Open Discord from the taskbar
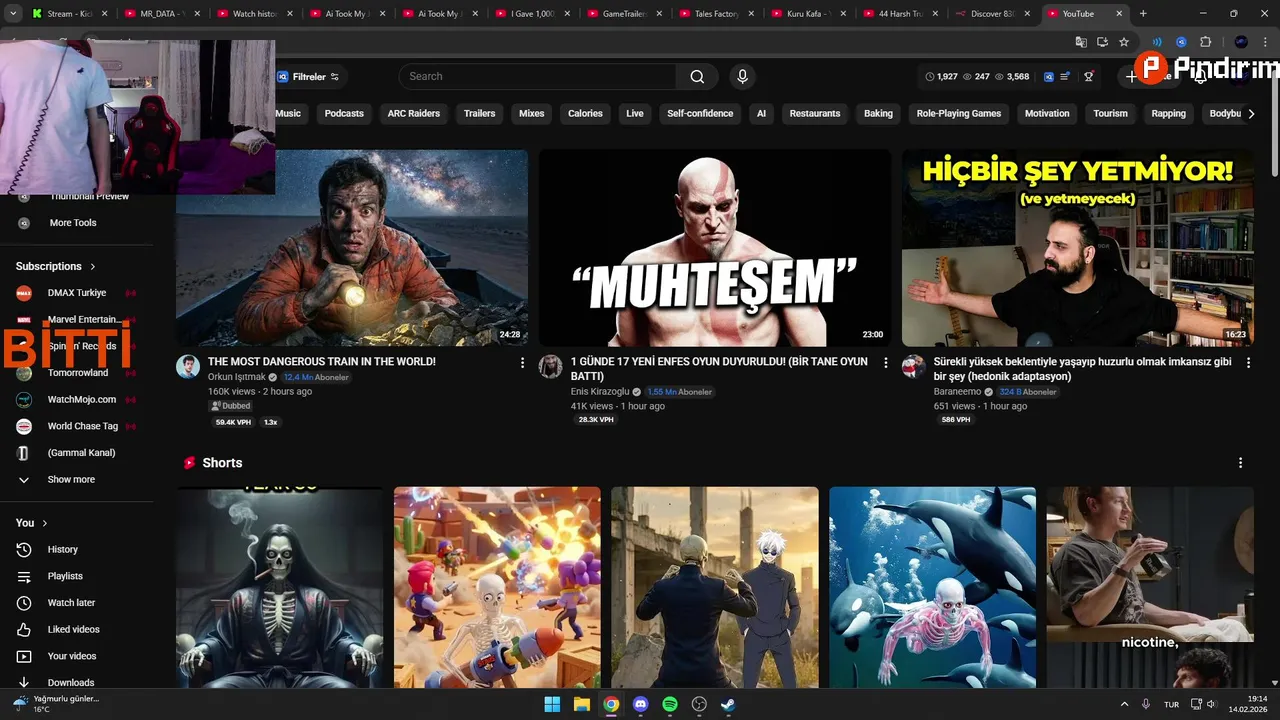1280x720 pixels. point(641,705)
